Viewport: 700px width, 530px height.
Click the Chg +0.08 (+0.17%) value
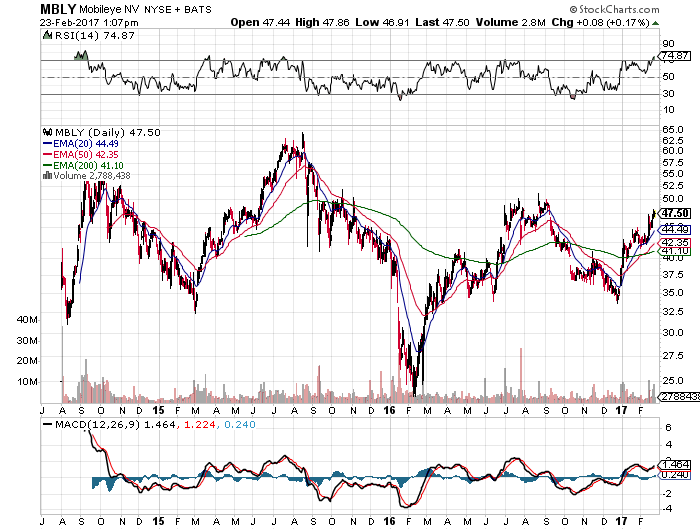pyautogui.click(x=600, y=22)
